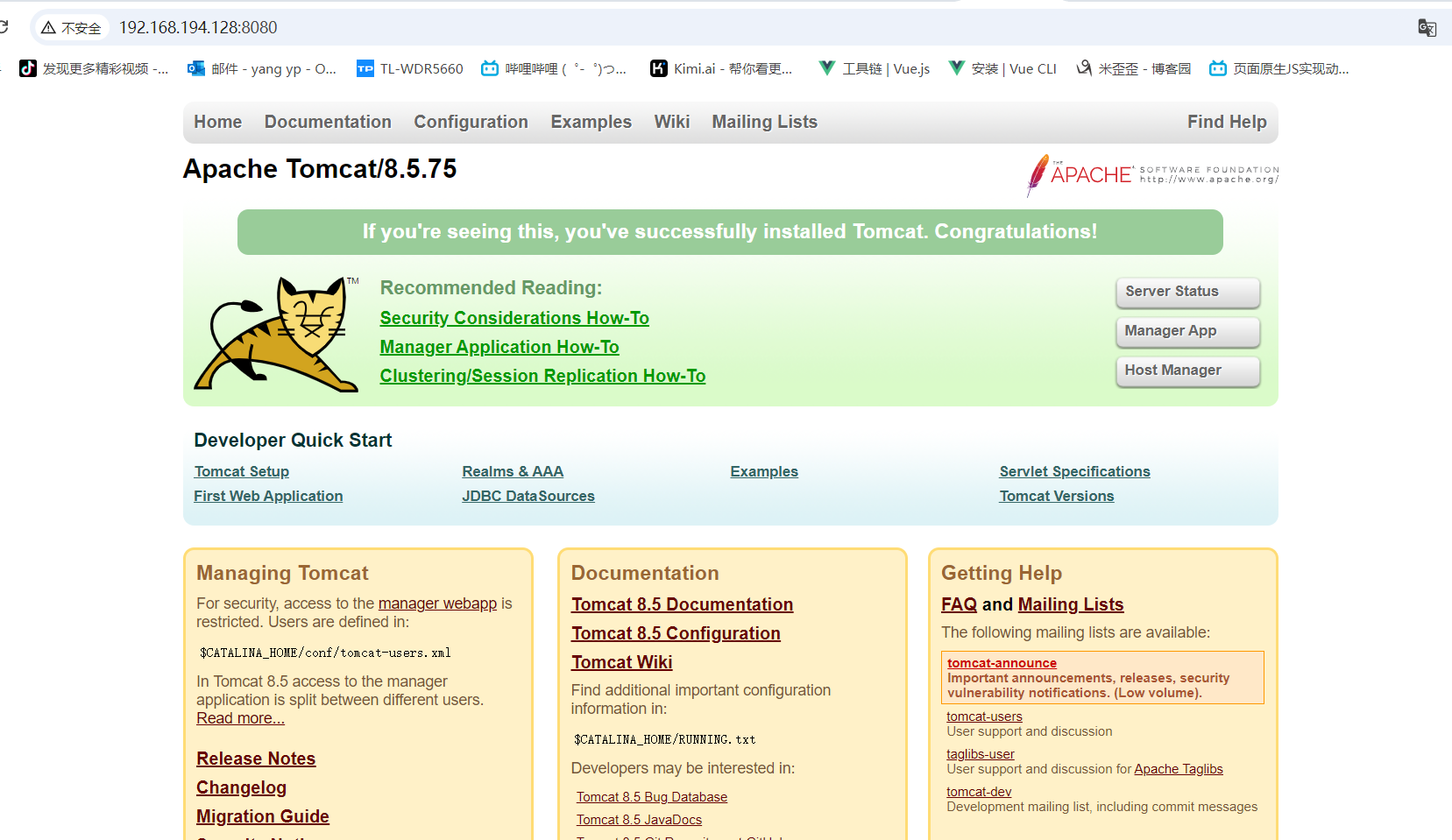
Task: Open Manager Application How-To link
Action: click(499, 347)
